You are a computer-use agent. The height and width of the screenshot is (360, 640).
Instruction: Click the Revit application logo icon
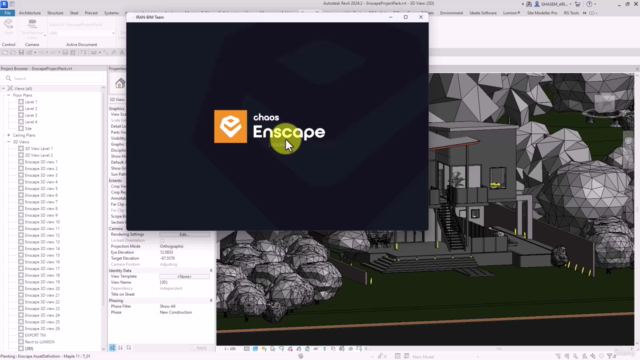click(x=4, y=4)
